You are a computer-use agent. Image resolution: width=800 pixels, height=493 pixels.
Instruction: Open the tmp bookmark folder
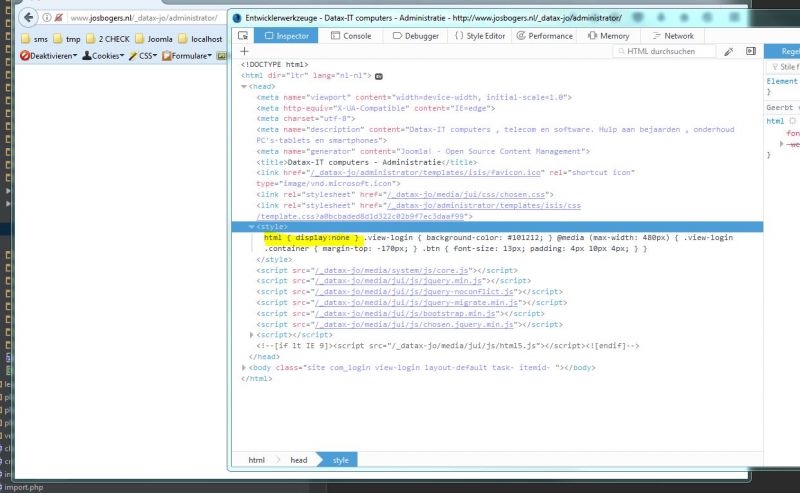pyautogui.click(x=67, y=39)
